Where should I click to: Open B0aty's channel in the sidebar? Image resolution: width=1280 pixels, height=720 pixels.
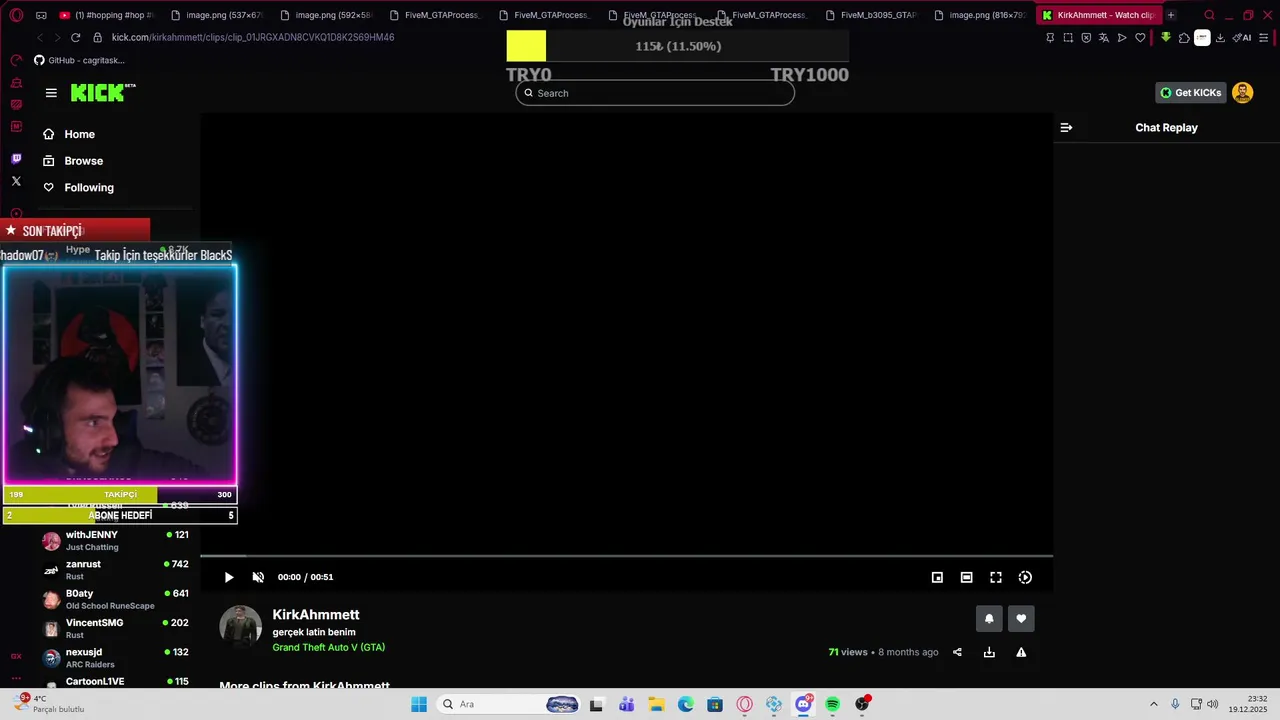[x=115, y=599]
